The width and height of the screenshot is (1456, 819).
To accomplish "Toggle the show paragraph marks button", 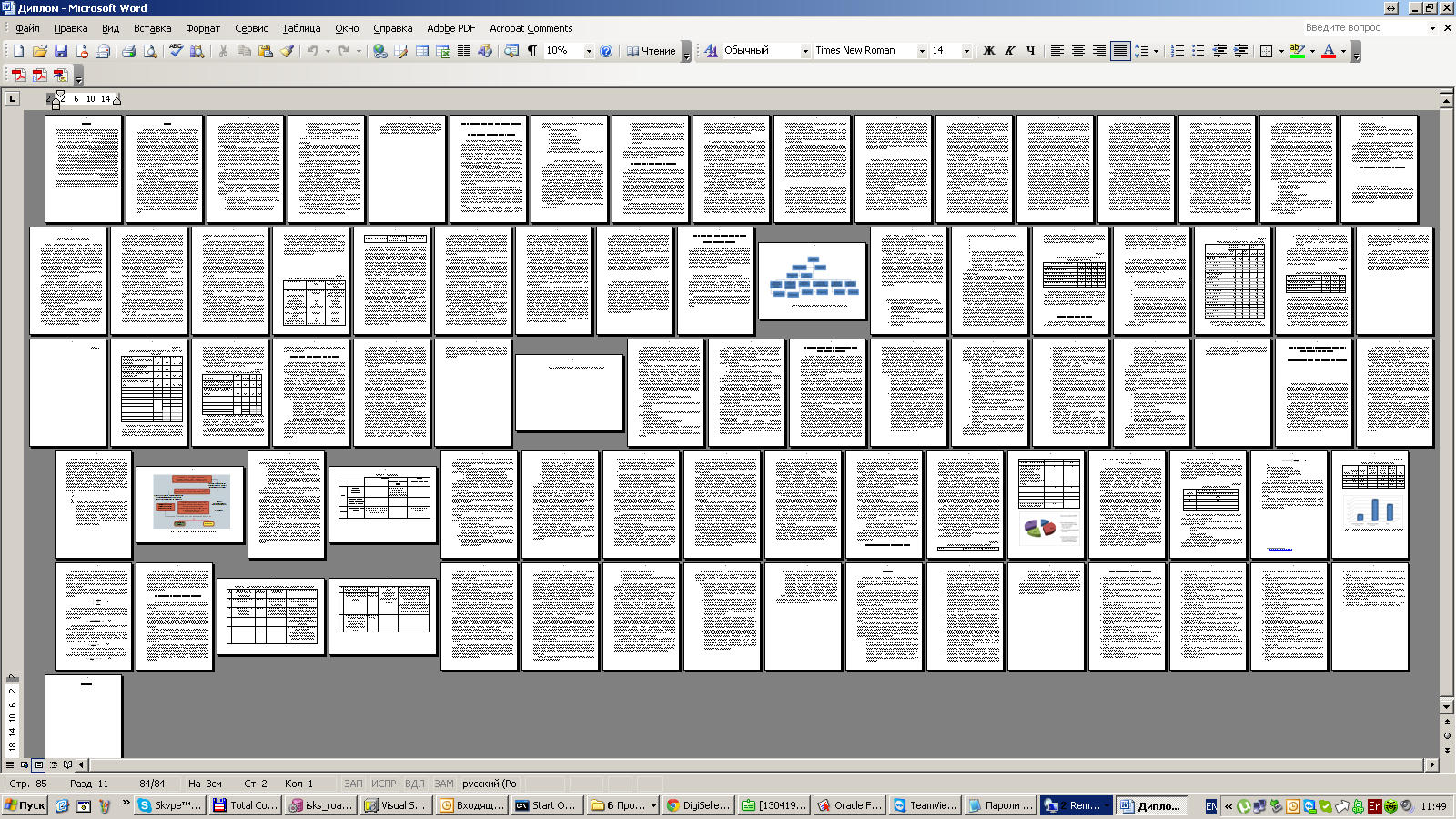I will pos(532,51).
